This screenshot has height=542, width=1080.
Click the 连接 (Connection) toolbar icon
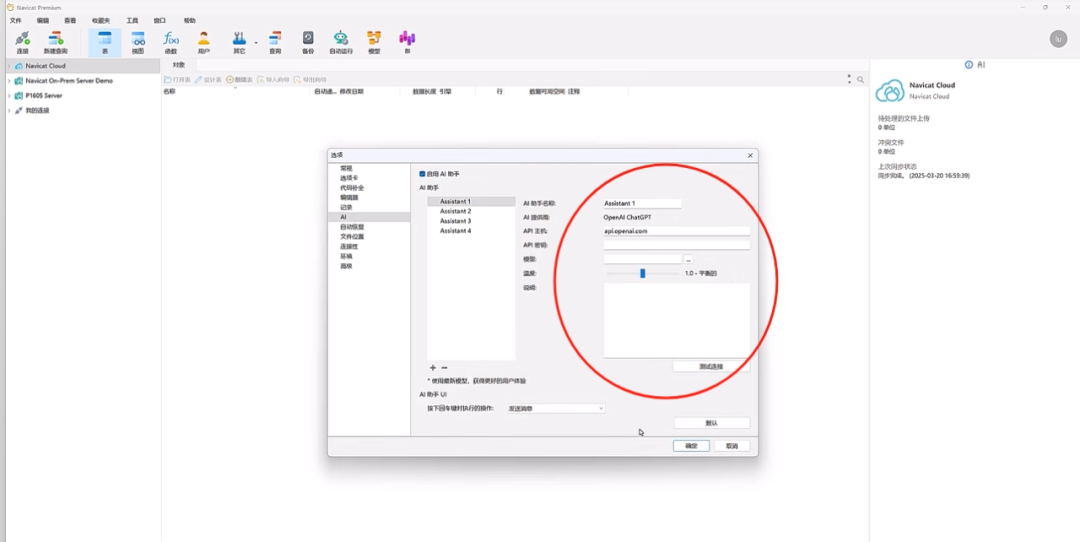pos(23,42)
